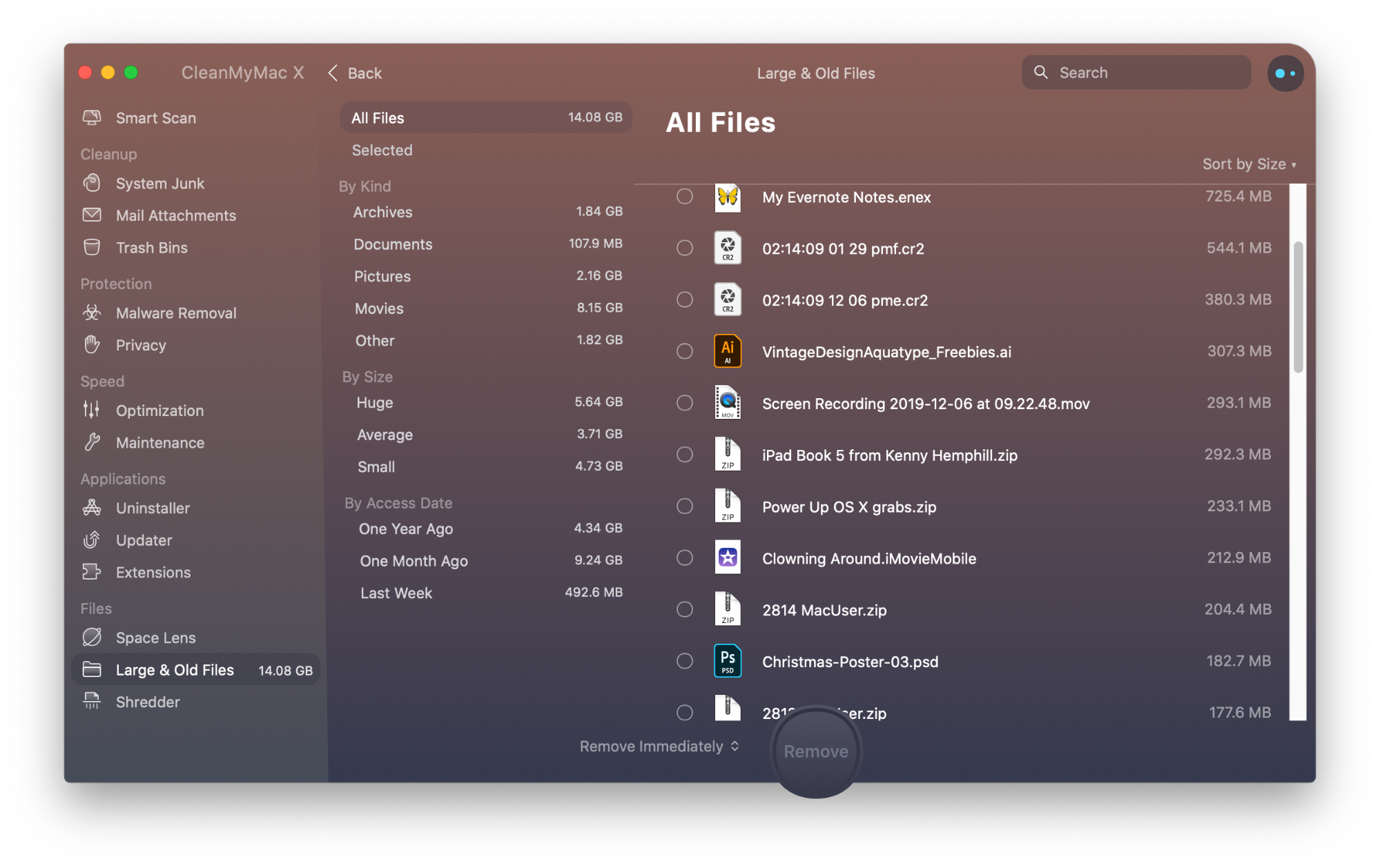
Task: Click CR2 icon of 01 29 pmf.cr2
Action: 728,248
